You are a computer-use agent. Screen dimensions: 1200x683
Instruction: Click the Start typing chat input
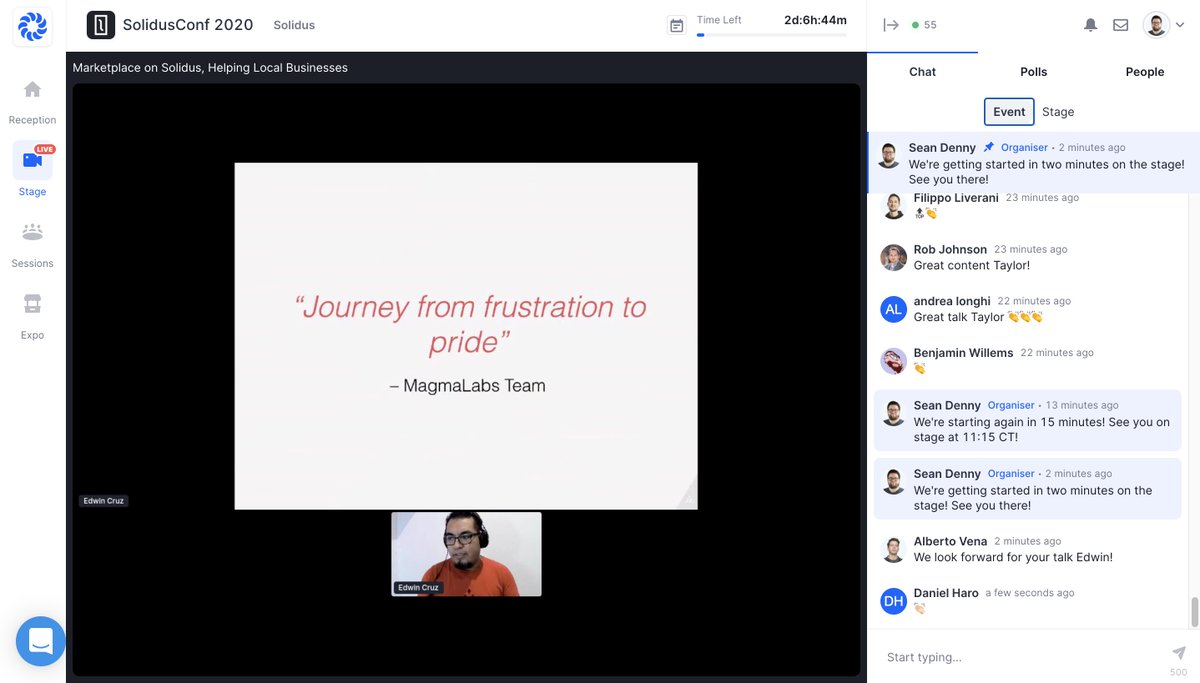(x=1020, y=657)
